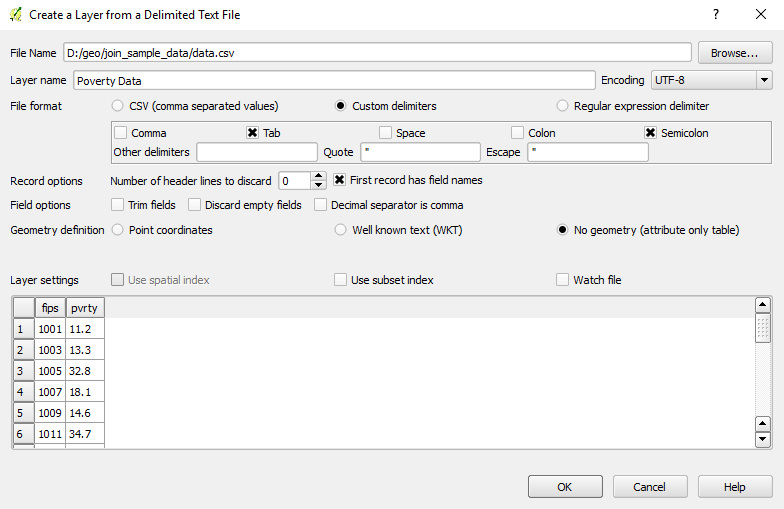This screenshot has width=784, height=509.
Task: Select Custom delimiters radio button
Action: [x=340, y=106]
